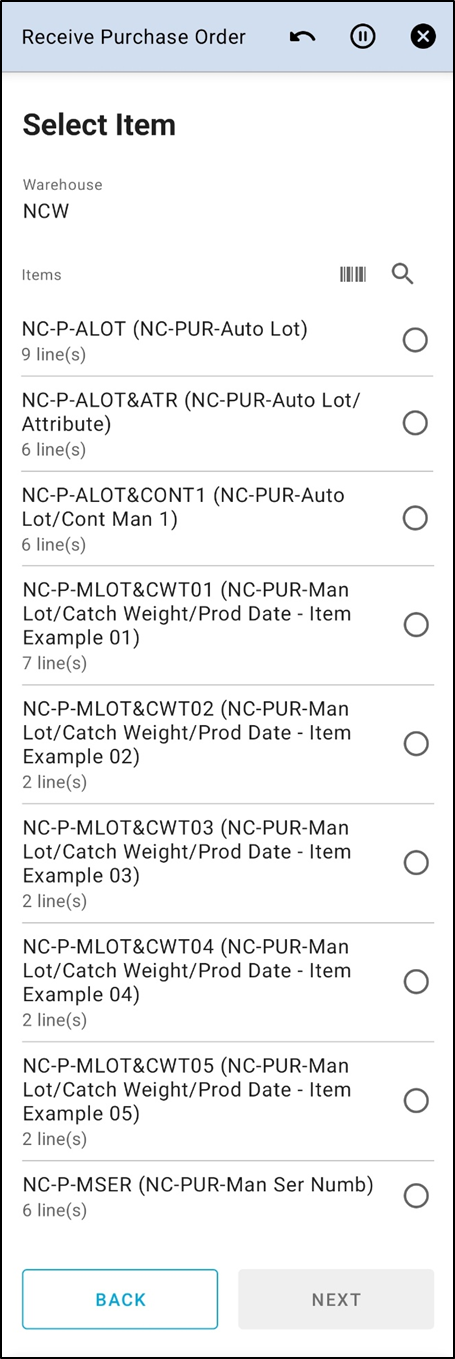Screen dimensions: 455x1359
Task: Choose NC-P-MLOT&CWT04 radio option
Action: click(x=415, y=982)
